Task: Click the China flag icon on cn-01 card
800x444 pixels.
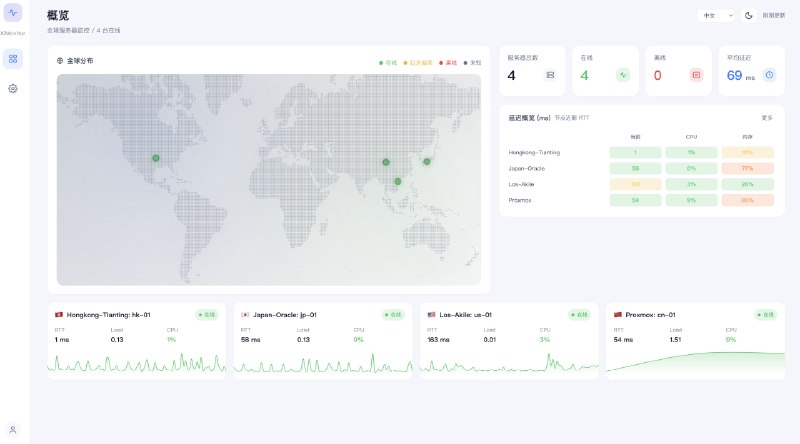Action: coord(617,315)
